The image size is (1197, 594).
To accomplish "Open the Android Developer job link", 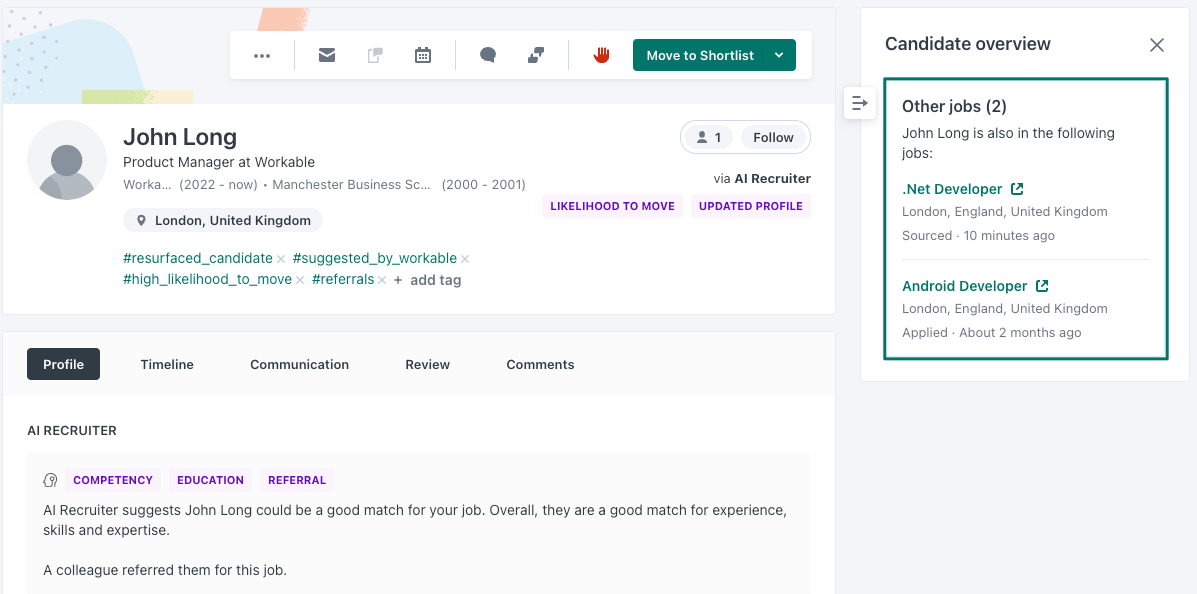I will pos(965,286).
